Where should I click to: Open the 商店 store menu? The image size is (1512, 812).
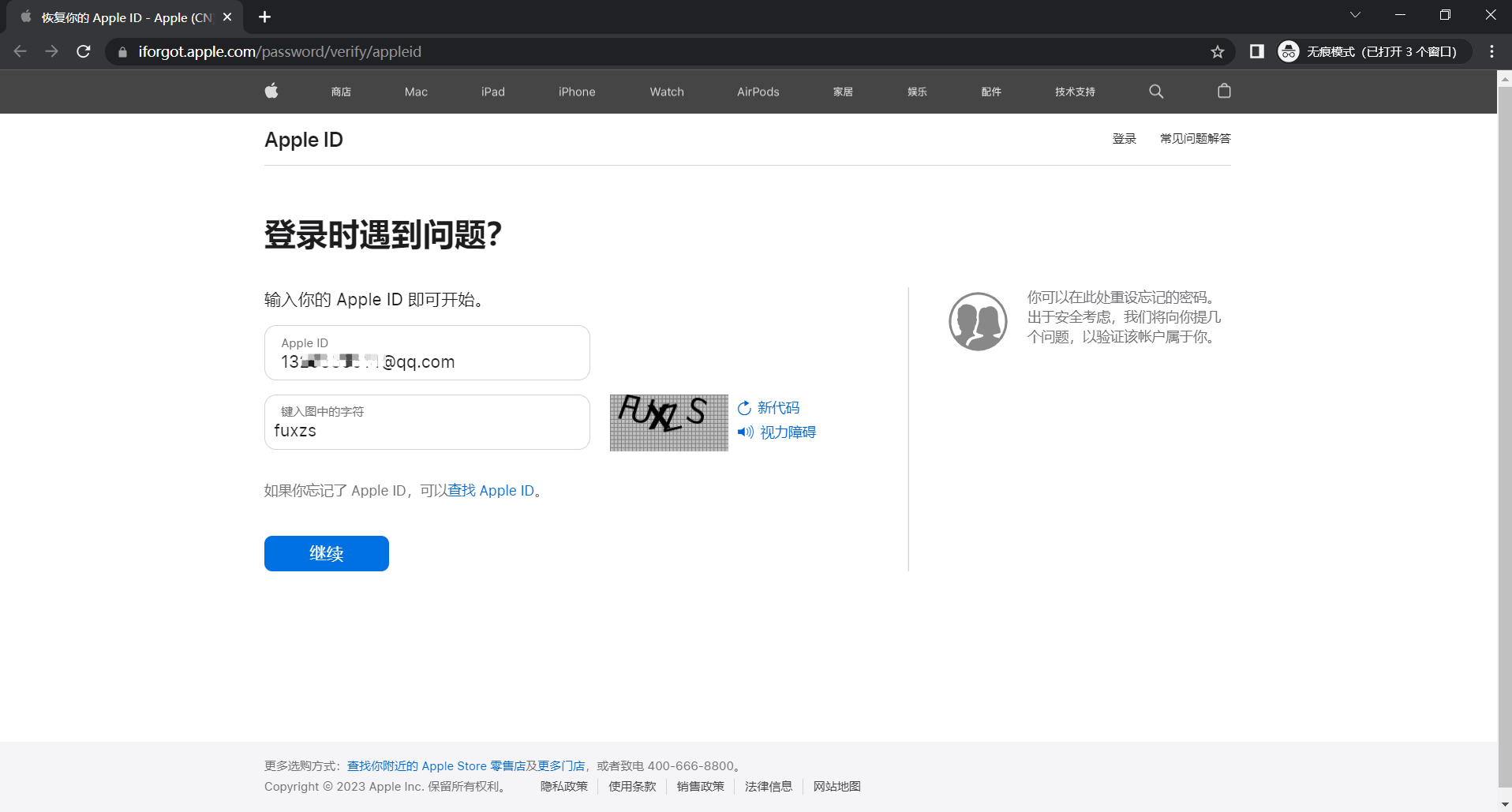tap(341, 92)
